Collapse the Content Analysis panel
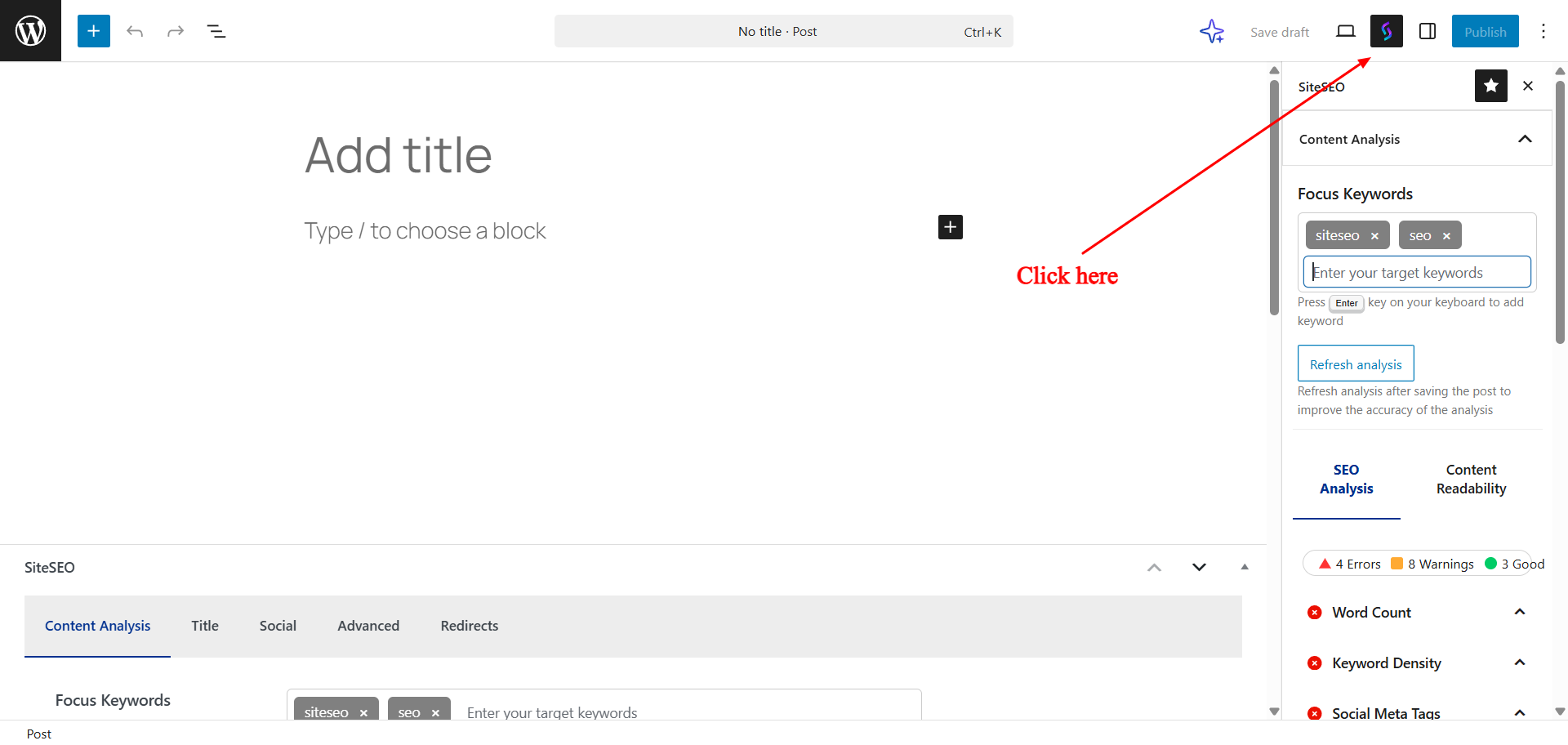Viewport: 1568px width, 745px height. coord(1524,139)
